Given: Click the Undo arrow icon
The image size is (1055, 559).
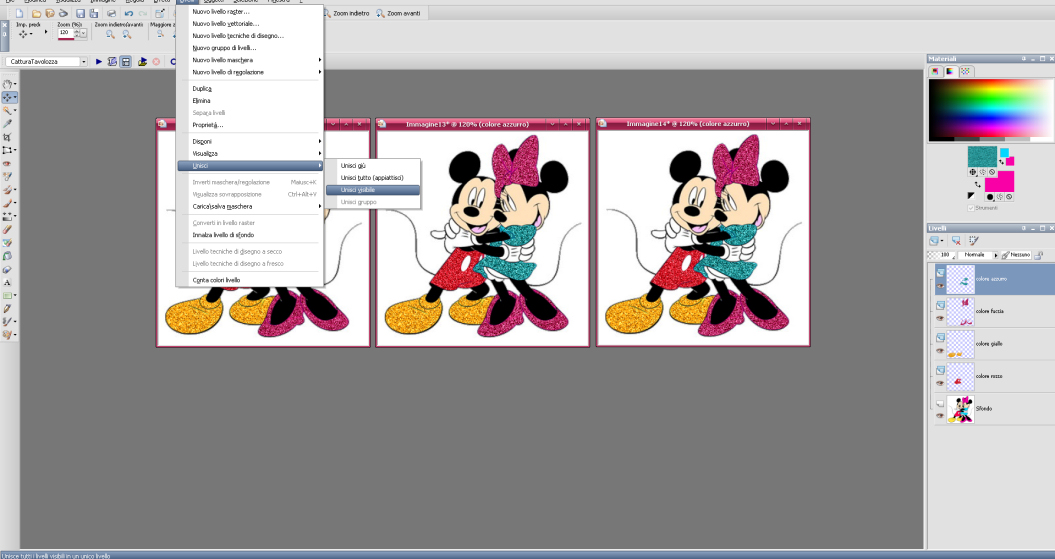Looking at the screenshot, I should 129,13.
